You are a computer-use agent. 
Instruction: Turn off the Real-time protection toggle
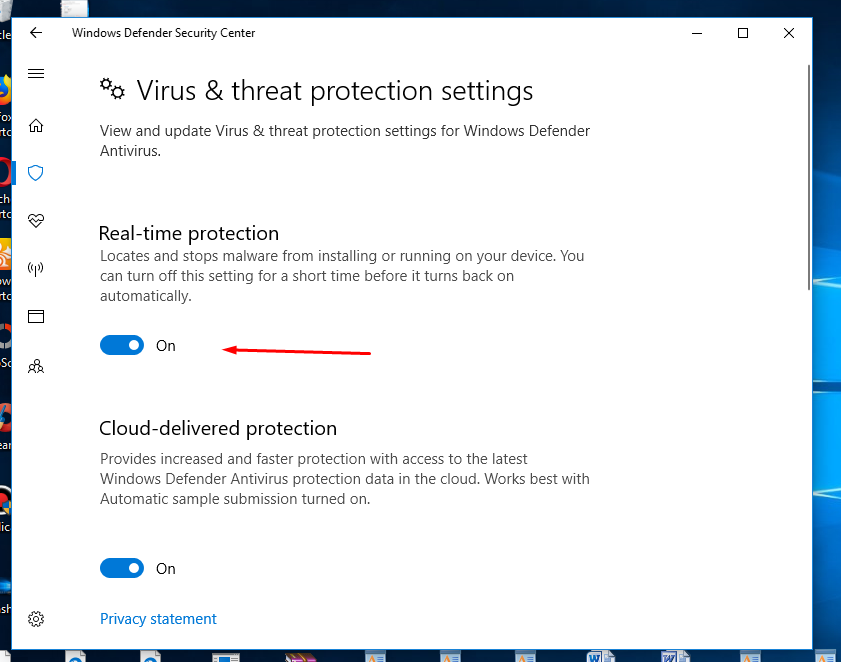pyautogui.click(x=122, y=346)
